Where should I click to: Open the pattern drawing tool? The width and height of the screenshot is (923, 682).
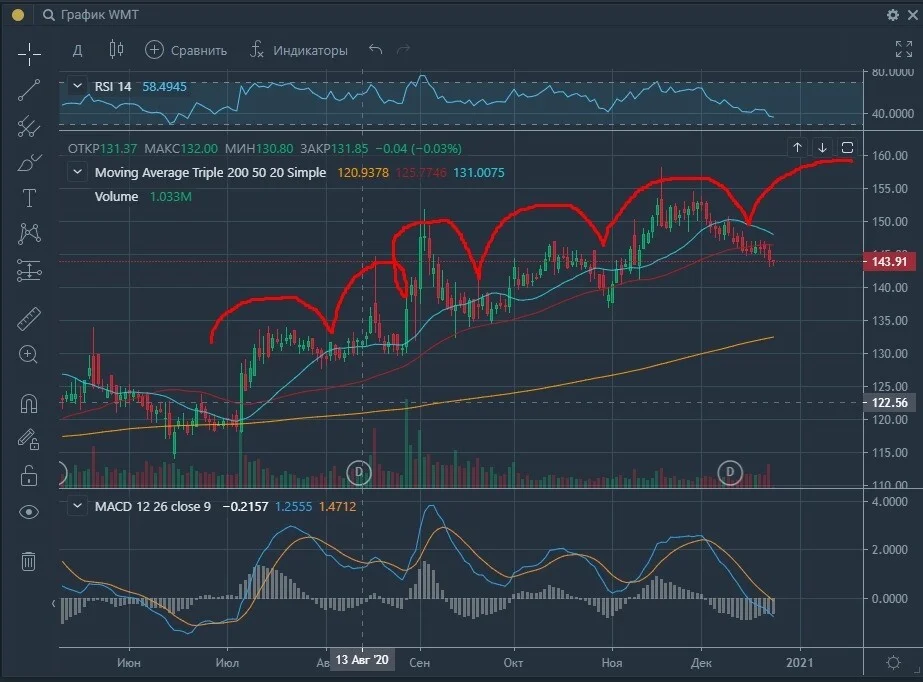tap(29, 234)
